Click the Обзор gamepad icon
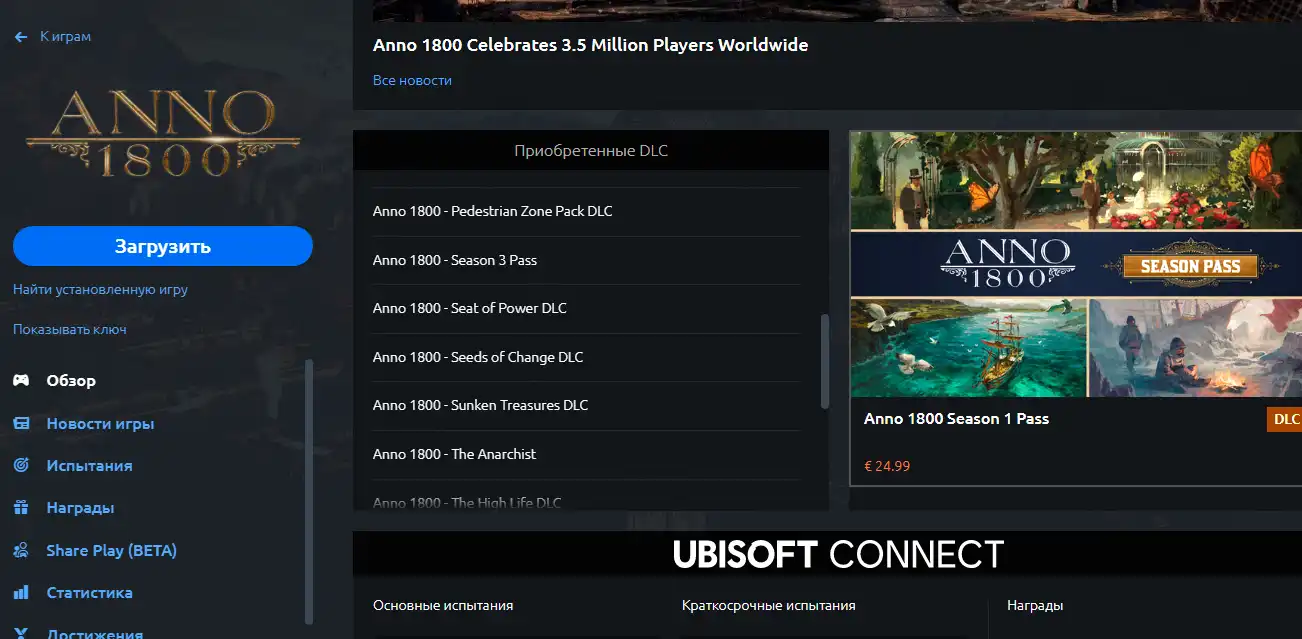The height and width of the screenshot is (639, 1302). pos(21,381)
